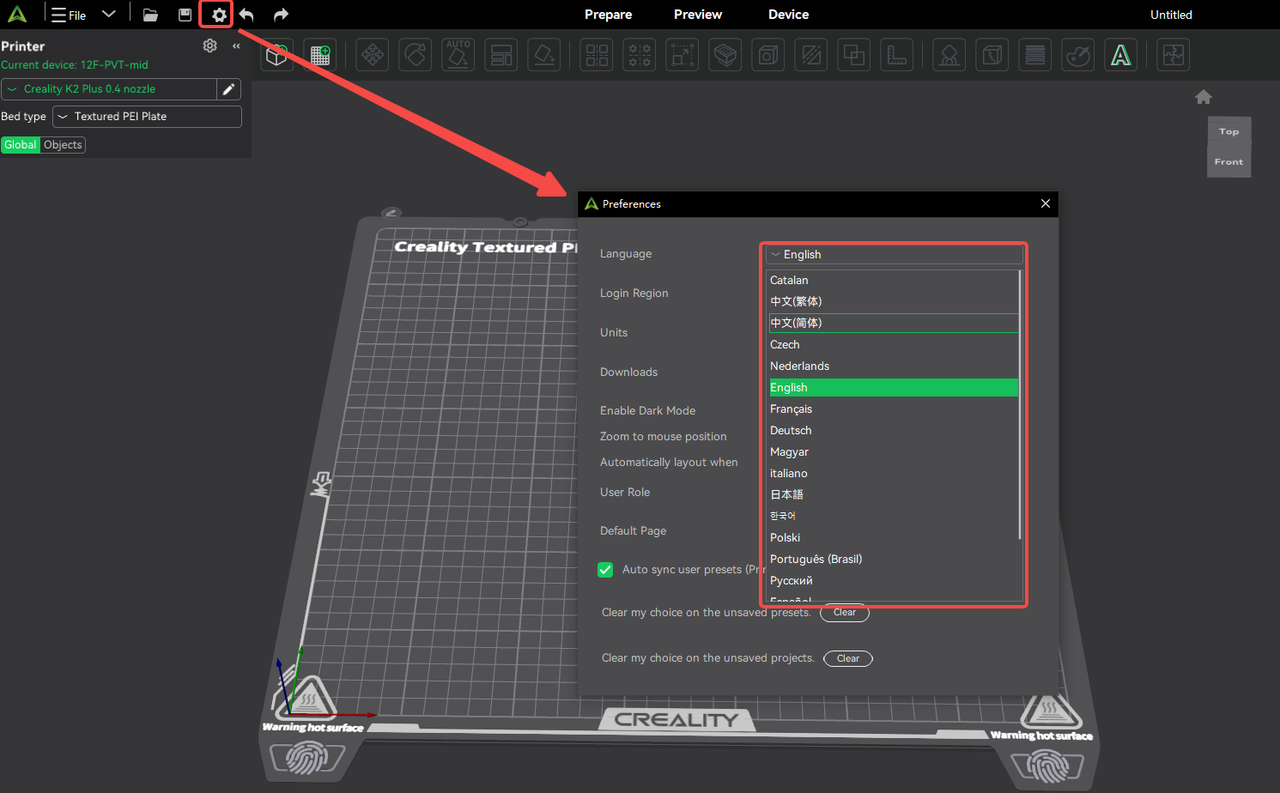The width and height of the screenshot is (1280, 793).
Task: Click the Top face of the view cube
Action: (x=1229, y=131)
